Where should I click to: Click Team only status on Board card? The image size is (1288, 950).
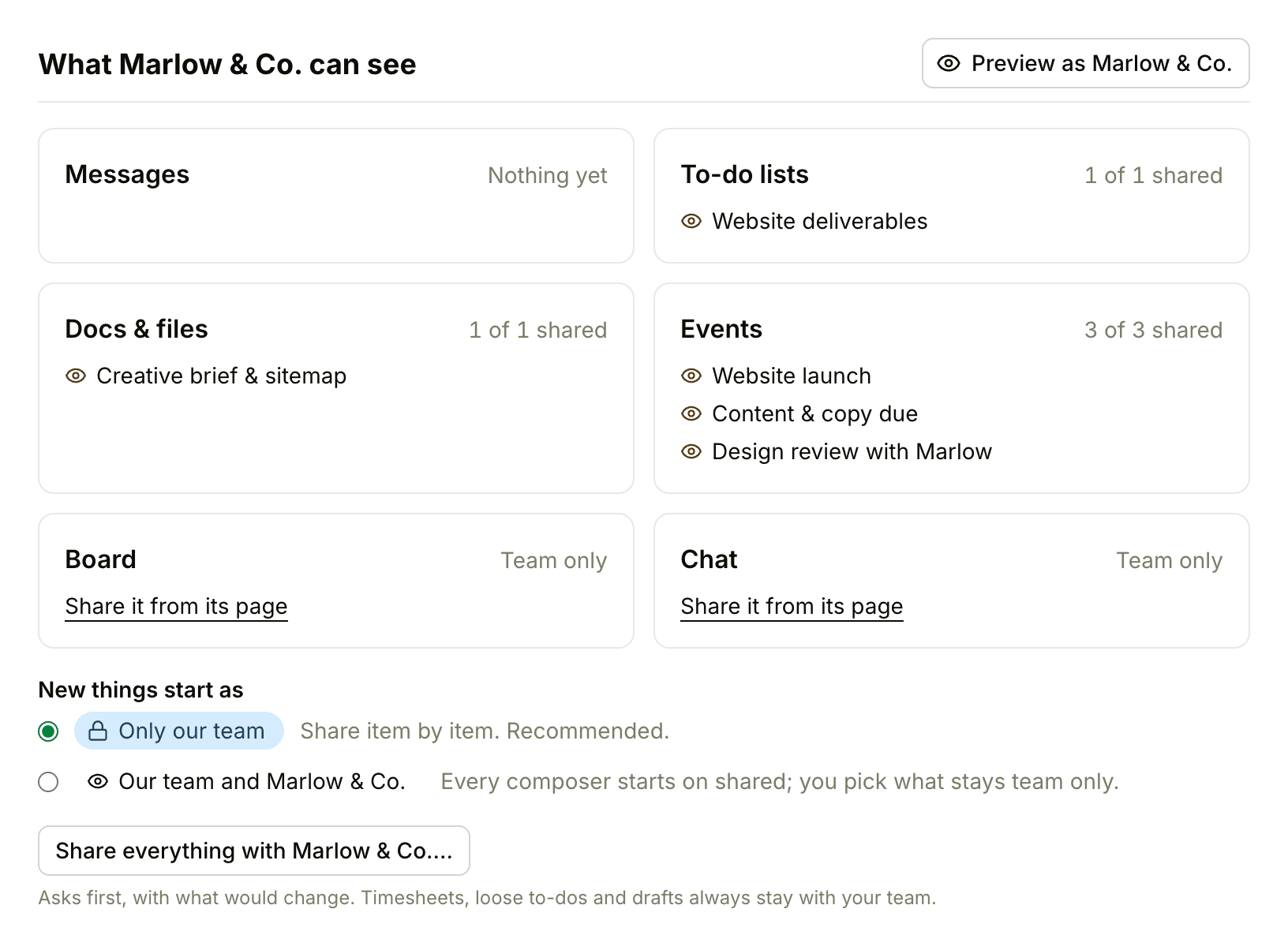554,560
